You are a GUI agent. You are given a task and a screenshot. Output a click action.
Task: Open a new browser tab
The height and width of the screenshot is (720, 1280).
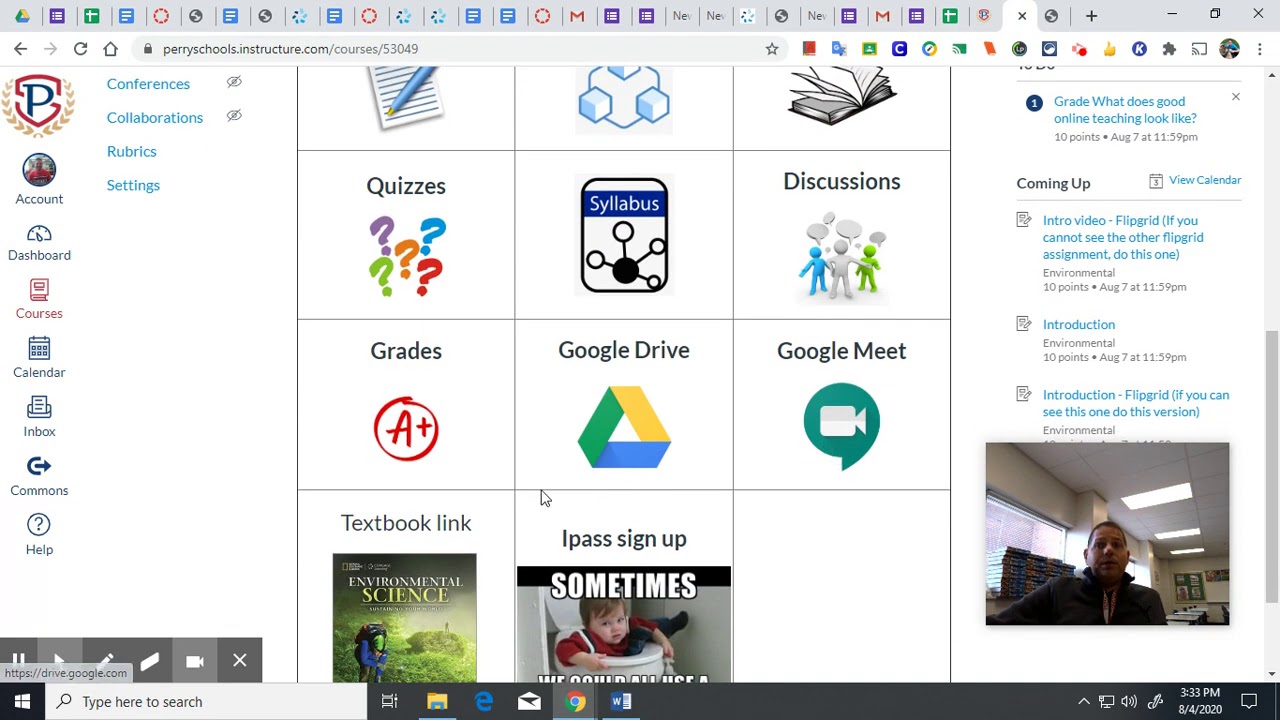1091,16
